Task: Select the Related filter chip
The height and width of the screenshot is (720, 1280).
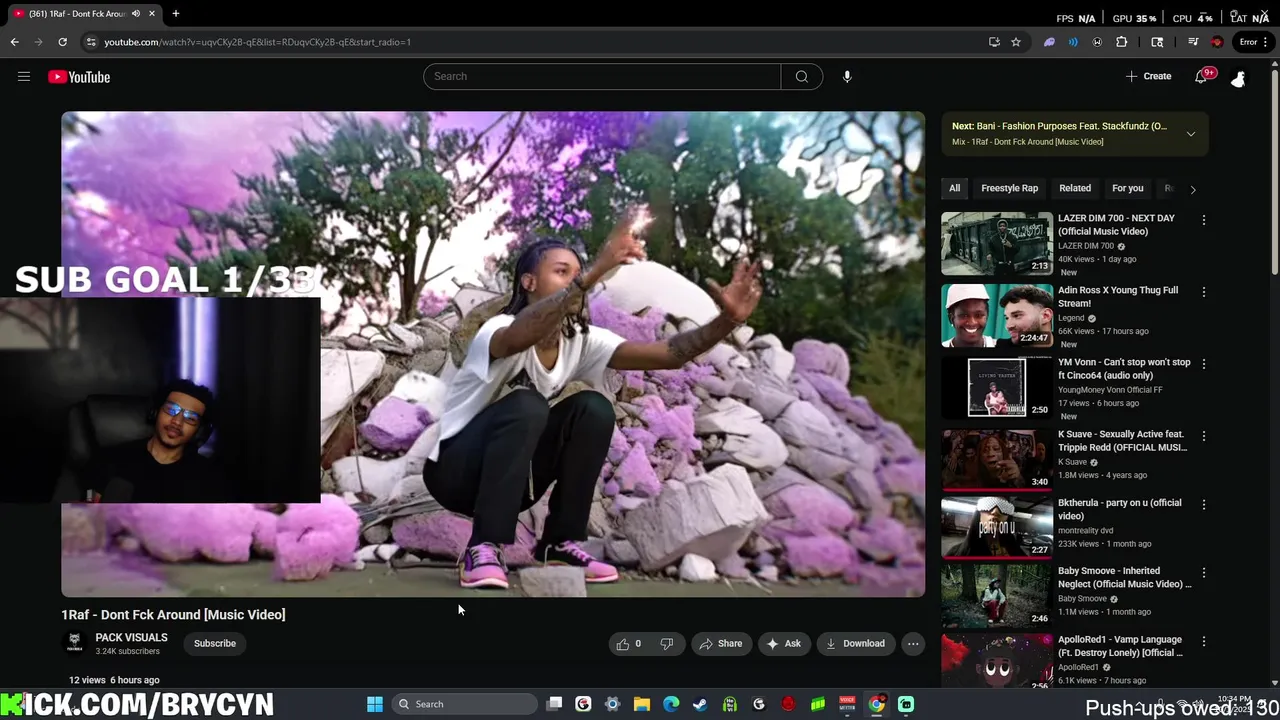Action: click(x=1075, y=188)
